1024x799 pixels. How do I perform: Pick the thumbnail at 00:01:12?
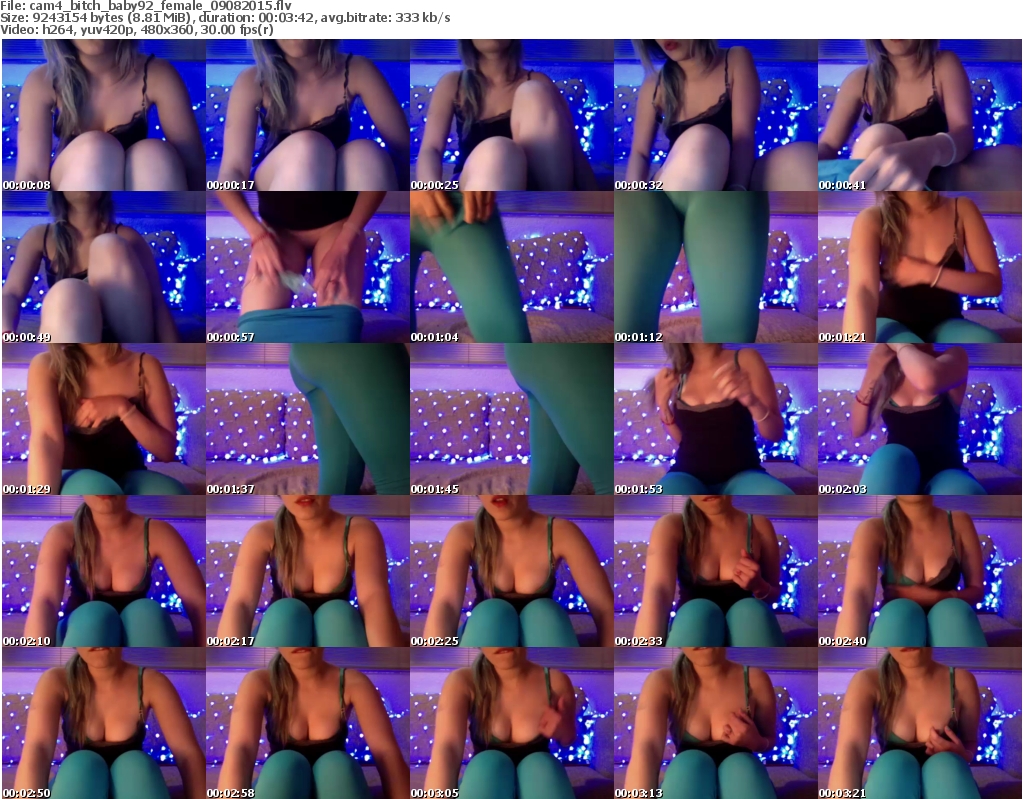[x=715, y=267]
